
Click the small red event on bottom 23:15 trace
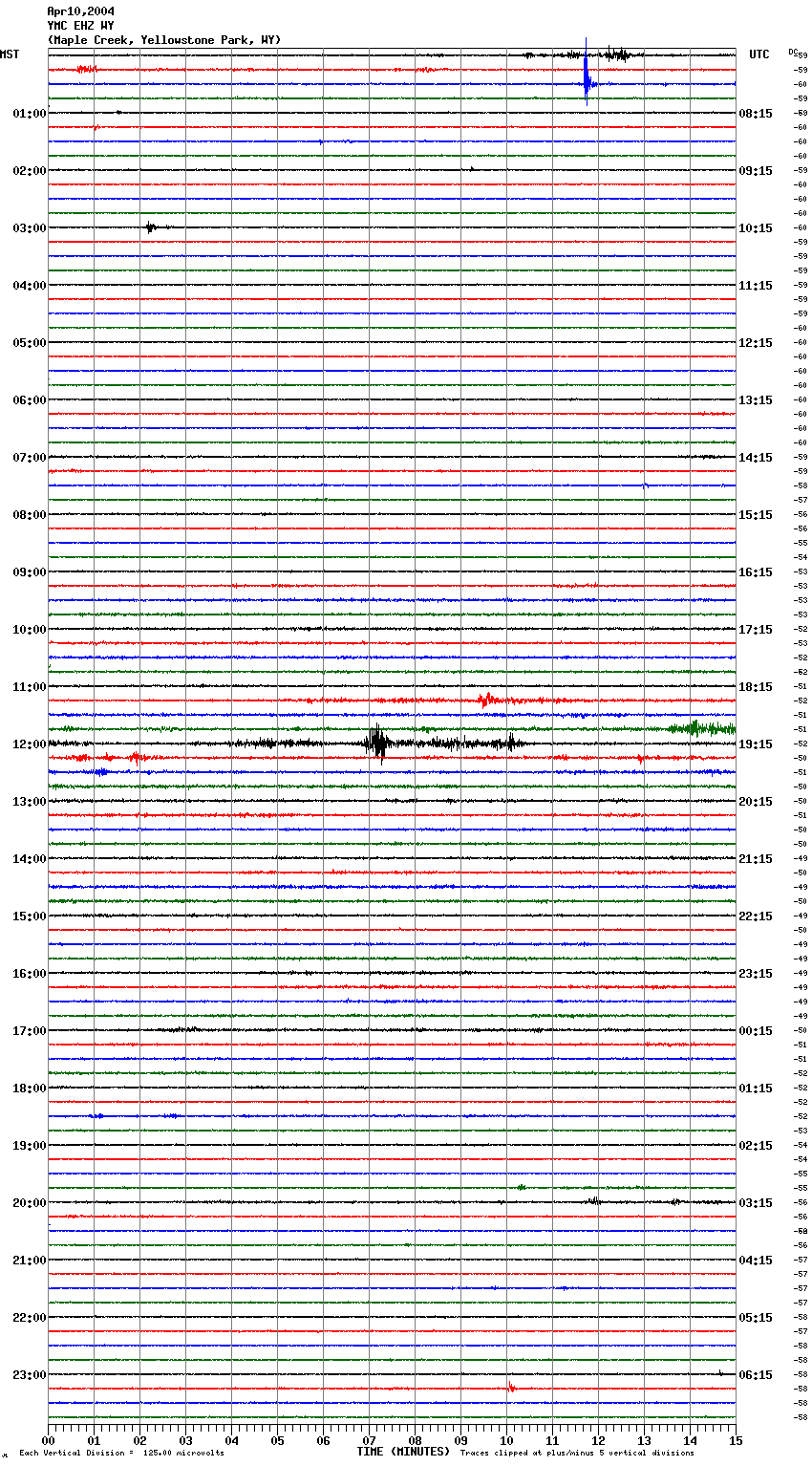coord(511,1388)
